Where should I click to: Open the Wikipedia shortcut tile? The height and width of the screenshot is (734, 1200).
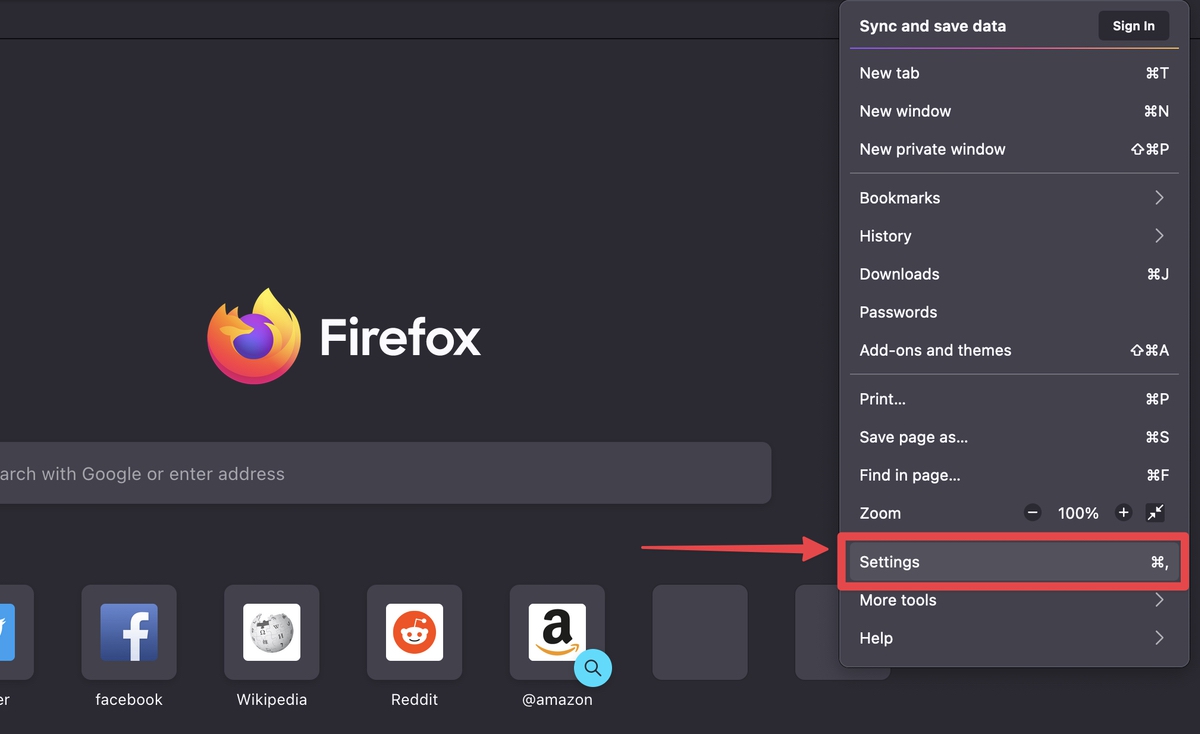pos(271,632)
